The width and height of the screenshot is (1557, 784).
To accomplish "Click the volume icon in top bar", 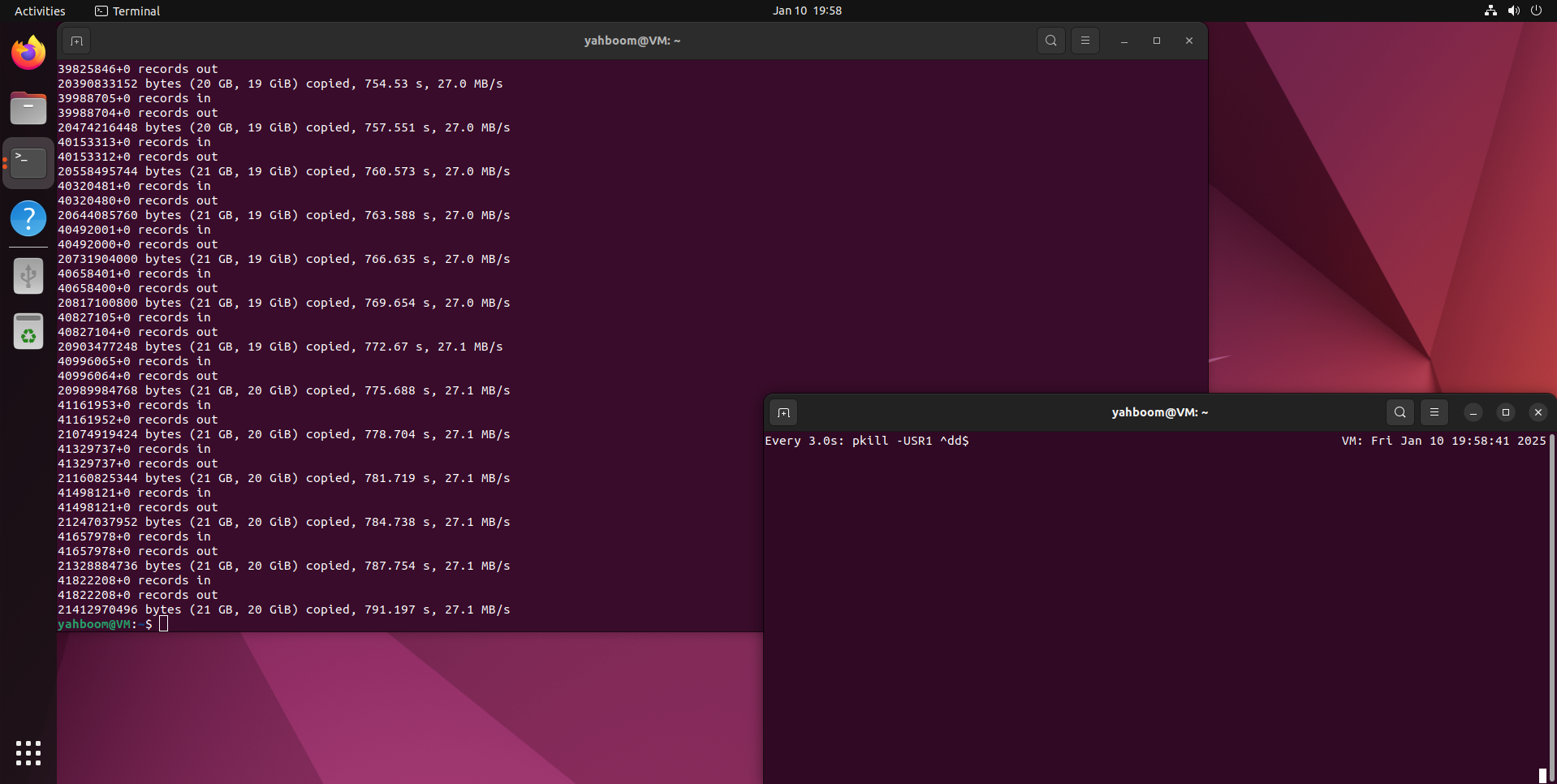I will click(x=1513, y=11).
